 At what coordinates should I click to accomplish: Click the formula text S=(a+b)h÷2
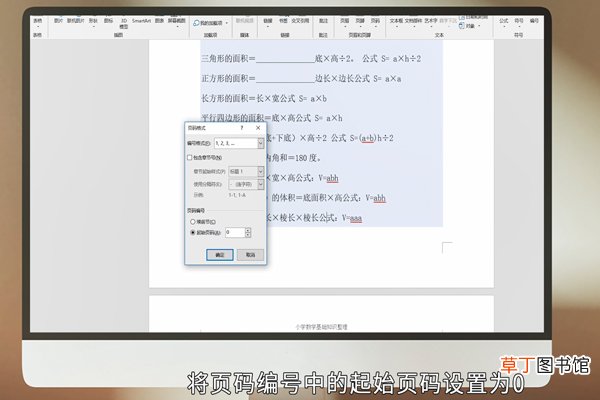(372, 138)
